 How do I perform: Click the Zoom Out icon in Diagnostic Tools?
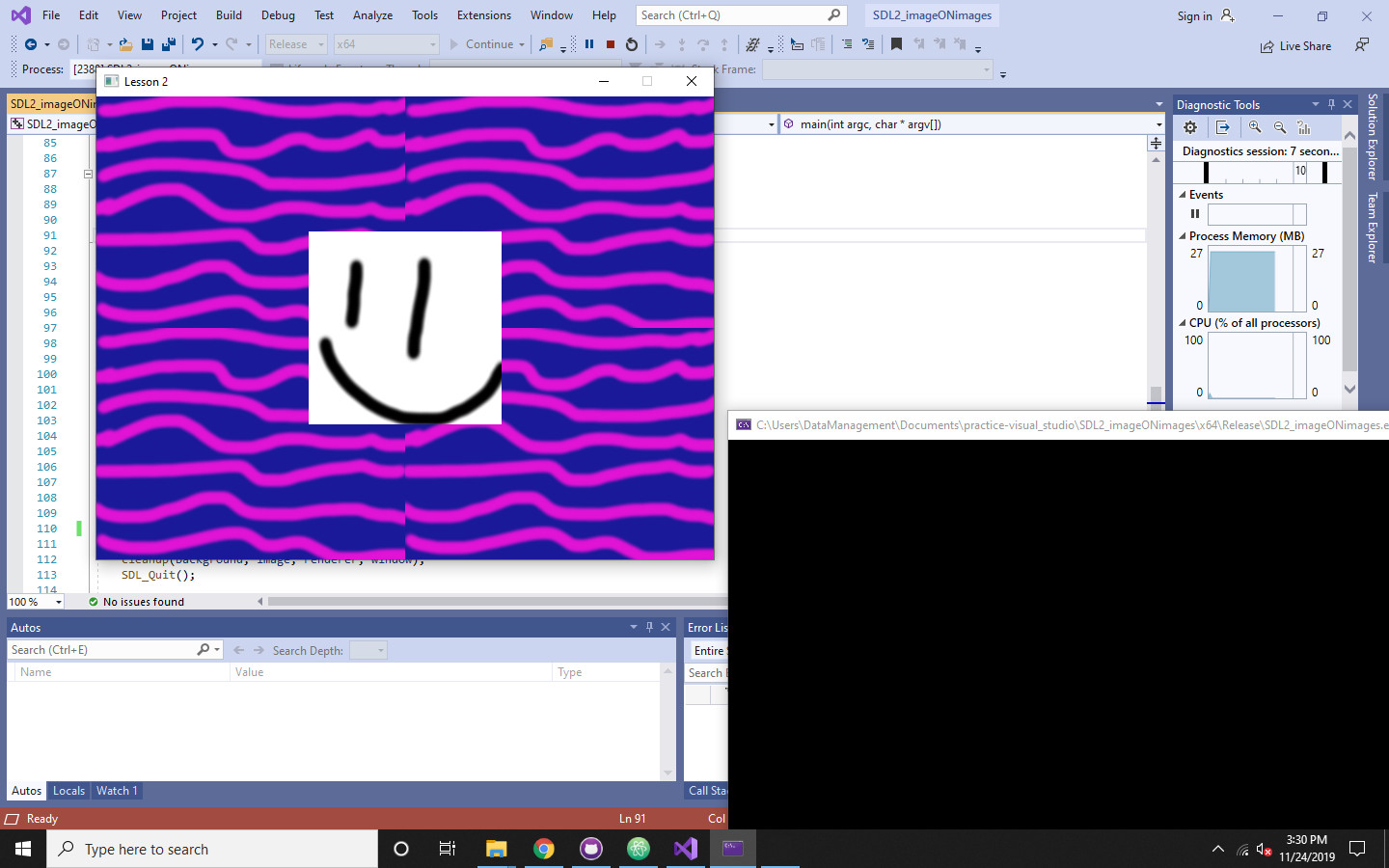point(1280,126)
